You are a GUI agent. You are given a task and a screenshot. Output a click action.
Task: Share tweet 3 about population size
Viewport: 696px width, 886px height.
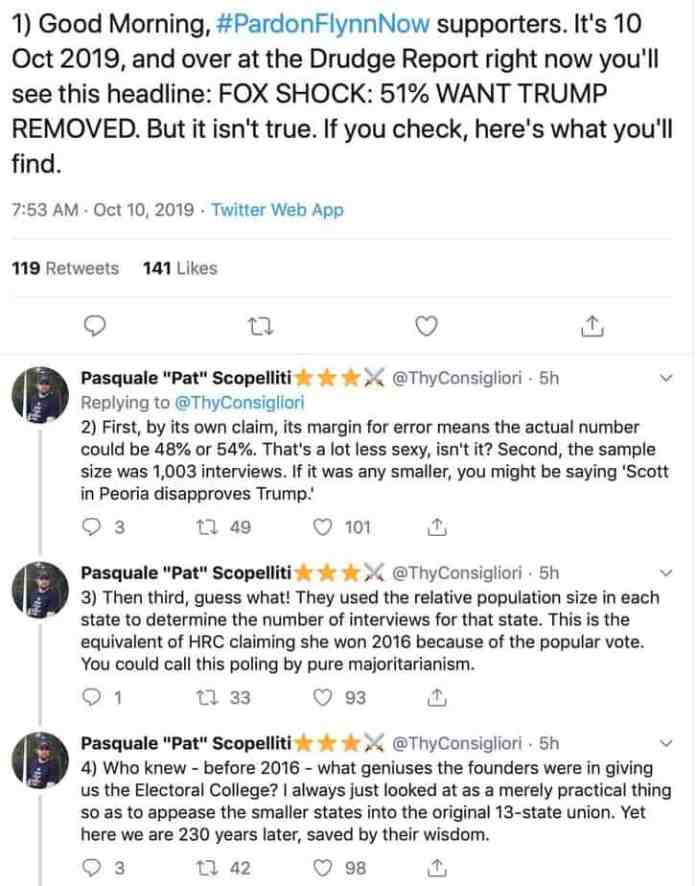(437, 698)
